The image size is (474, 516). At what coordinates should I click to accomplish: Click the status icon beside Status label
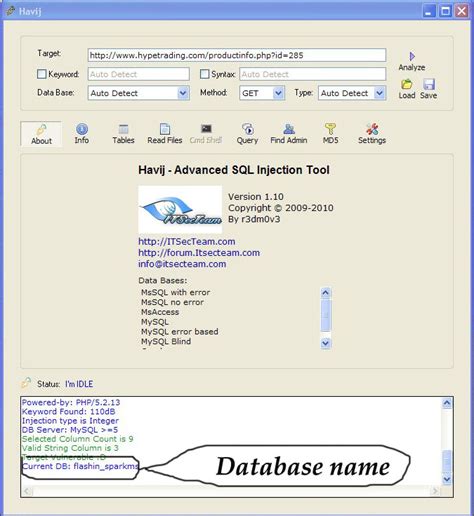26,383
